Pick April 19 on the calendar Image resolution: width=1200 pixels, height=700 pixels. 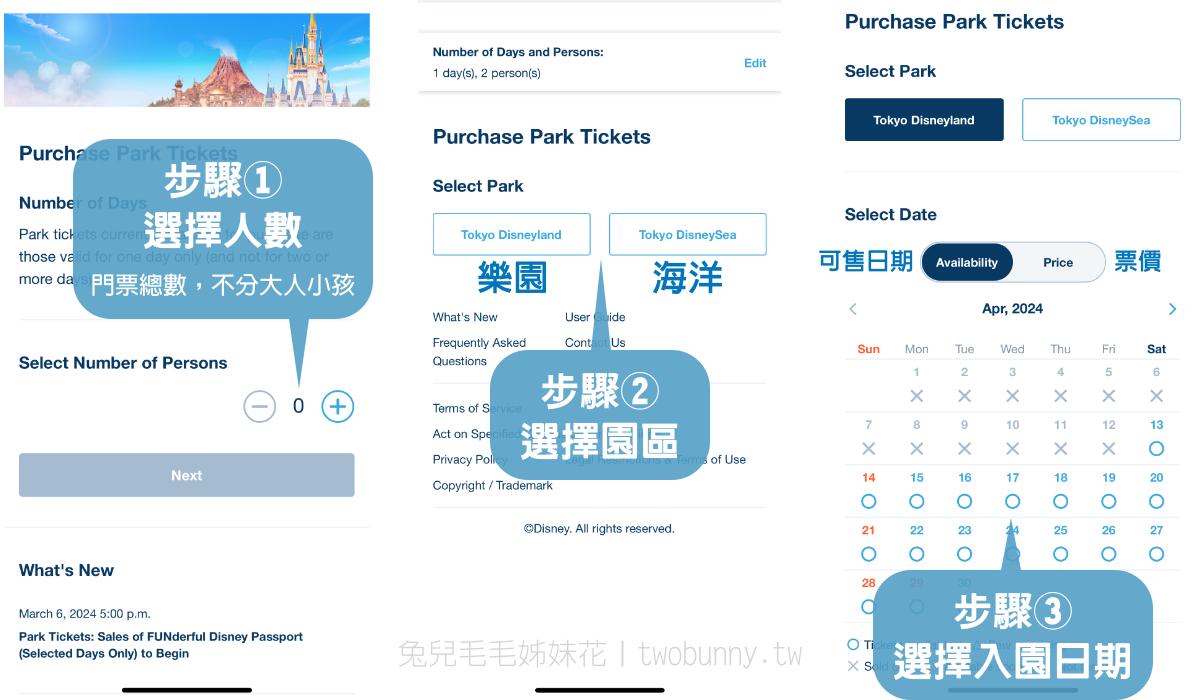coord(1109,490)
